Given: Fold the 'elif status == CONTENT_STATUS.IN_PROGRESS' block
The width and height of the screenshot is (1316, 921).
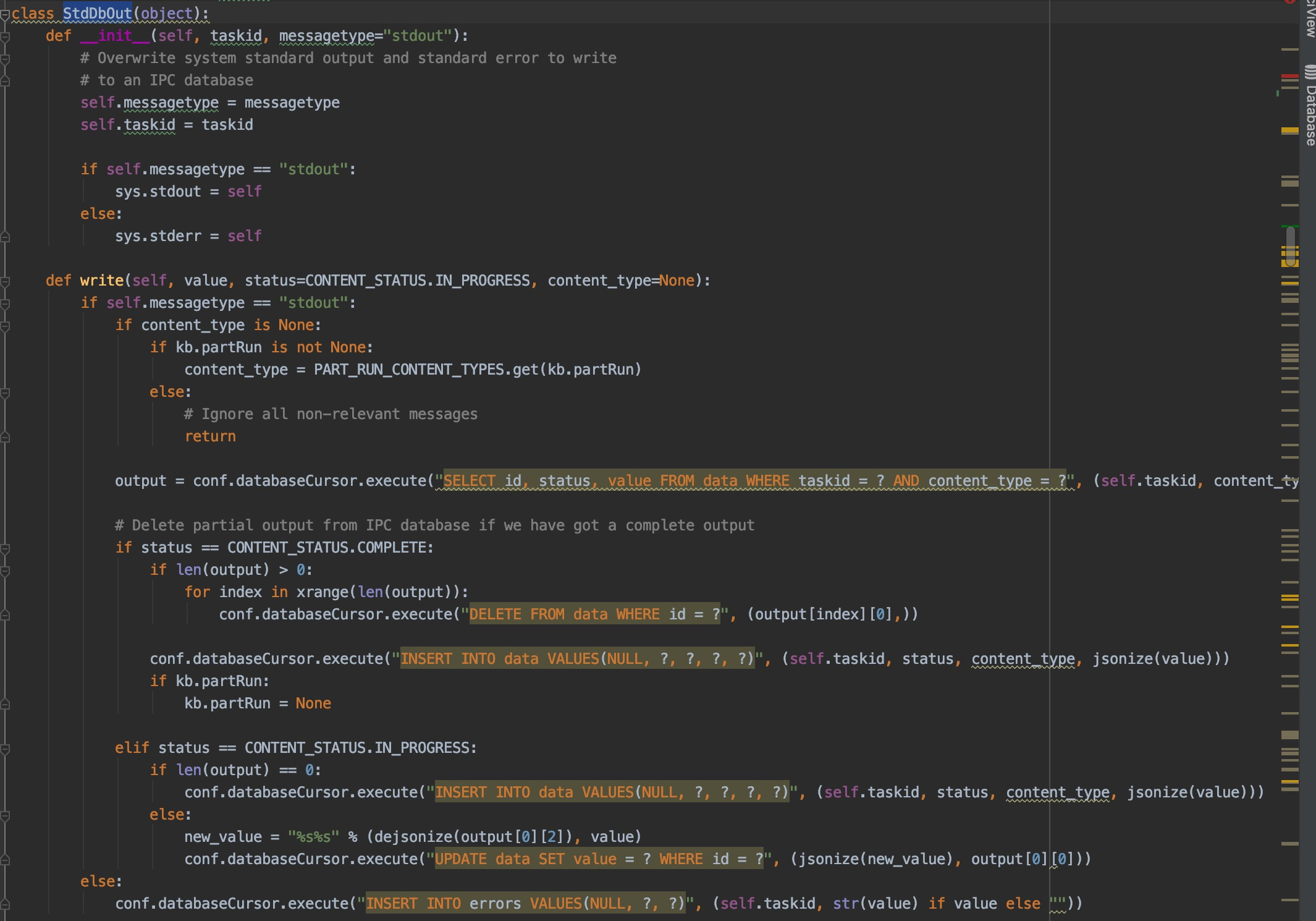Looking at the screenshot, I should tap(5, 749).
